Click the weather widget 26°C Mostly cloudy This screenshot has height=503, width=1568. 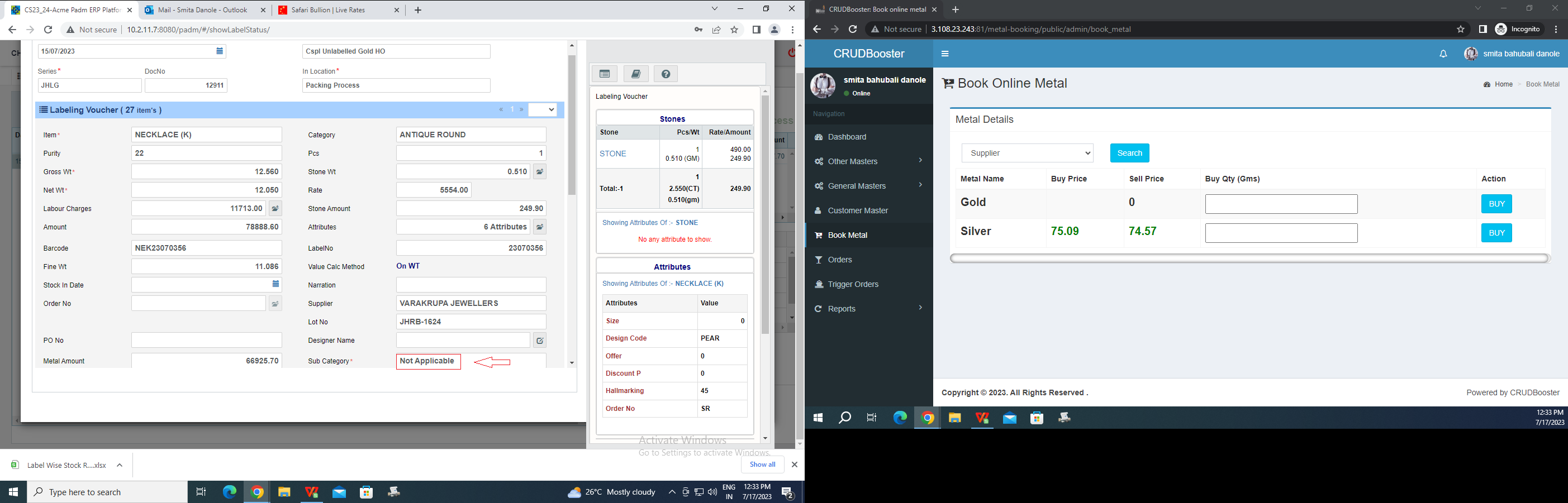click(x=611, y=492)
